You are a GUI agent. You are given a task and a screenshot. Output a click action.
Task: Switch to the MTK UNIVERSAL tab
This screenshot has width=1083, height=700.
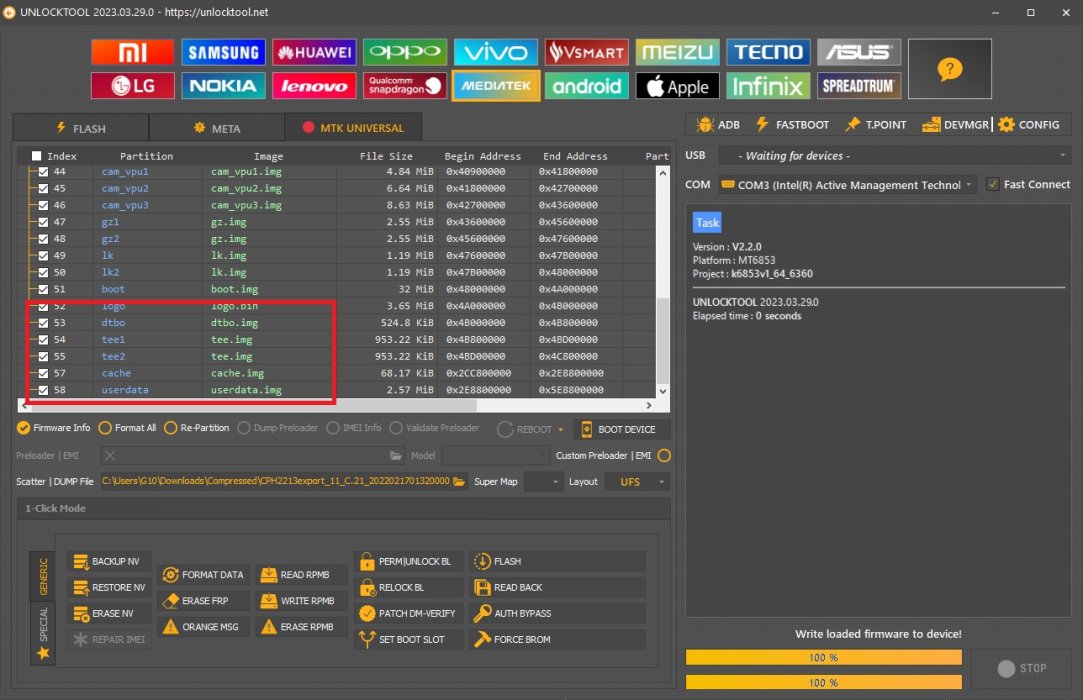click(x=353, y=128)
